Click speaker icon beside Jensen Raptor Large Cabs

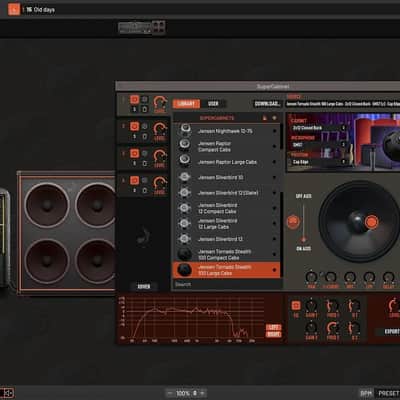click(x=185, y=160)
